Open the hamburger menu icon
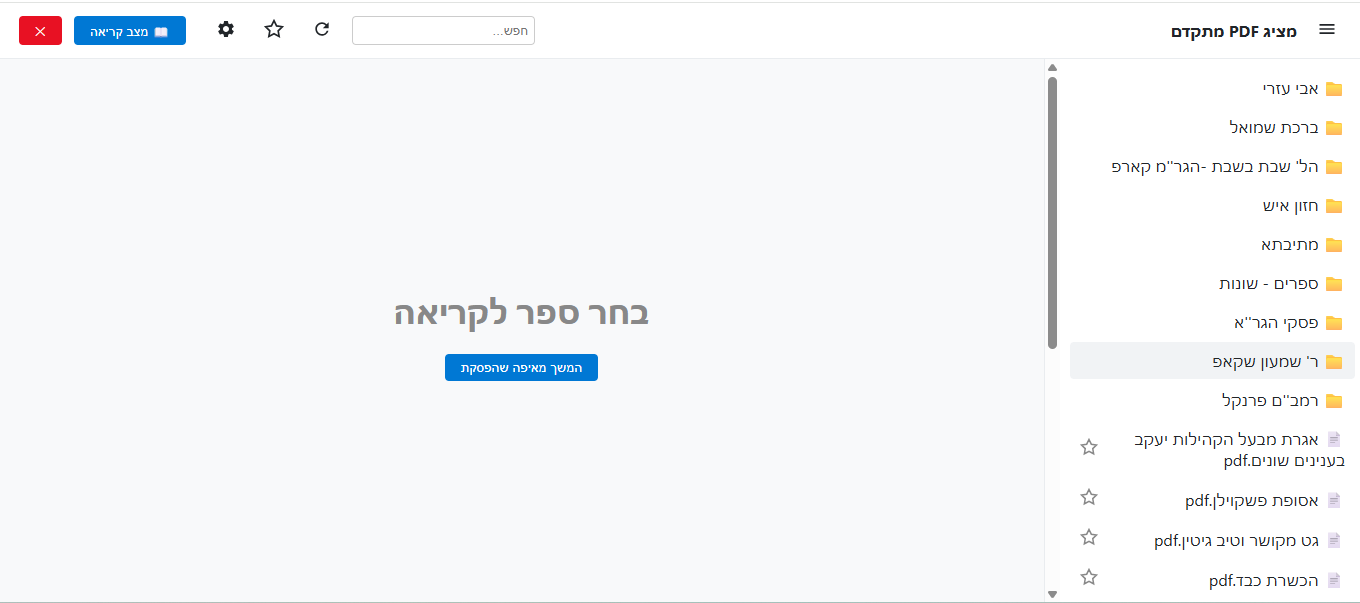 [x=1327, y=29]
